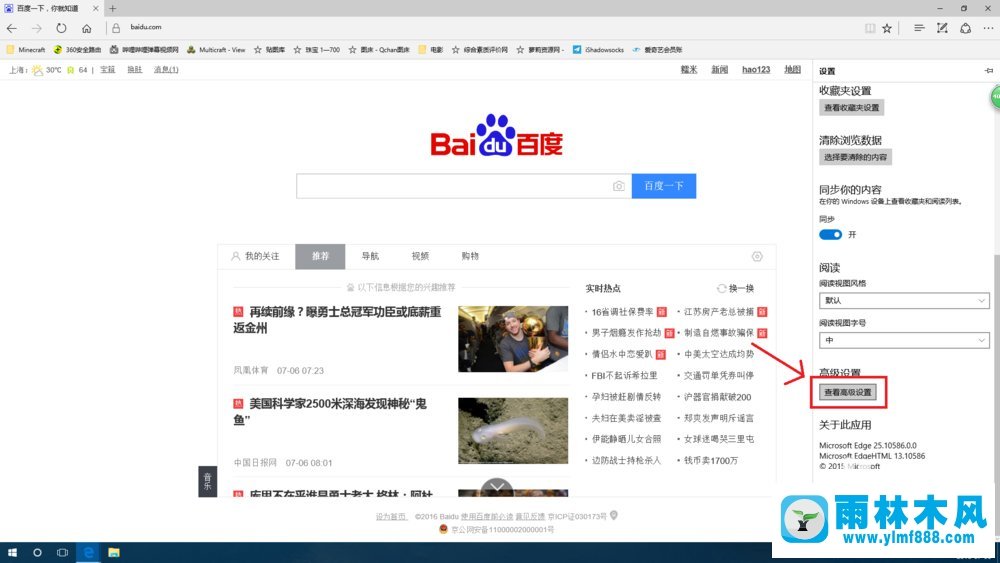Viewport: 1000px width, 563px height.
Task: Open a new tab with plus icon
Action: 112,8
